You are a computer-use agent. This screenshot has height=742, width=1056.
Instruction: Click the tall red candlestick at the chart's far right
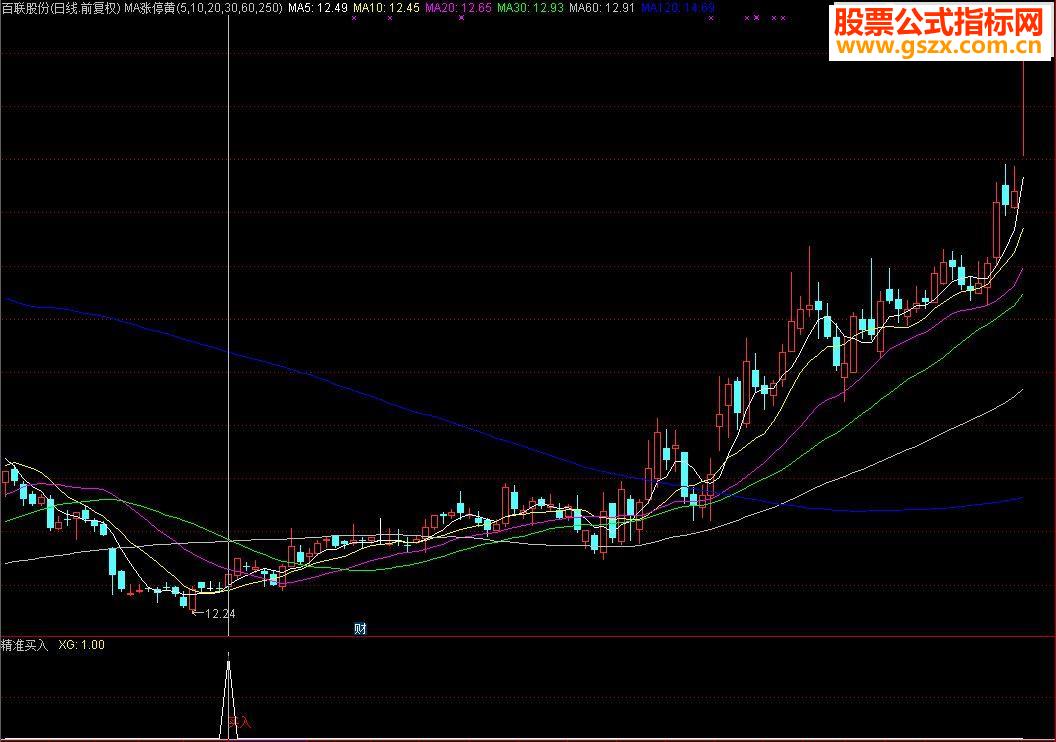(x=1023, y=108)
